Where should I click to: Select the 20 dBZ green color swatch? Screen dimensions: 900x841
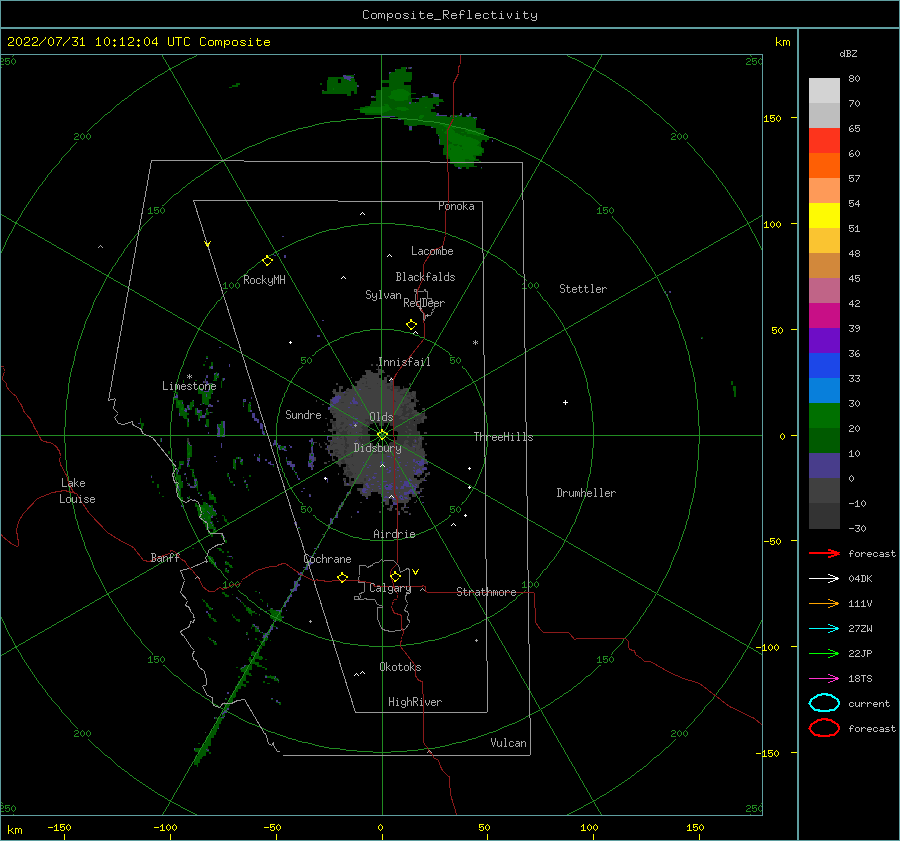coord(824,440)
